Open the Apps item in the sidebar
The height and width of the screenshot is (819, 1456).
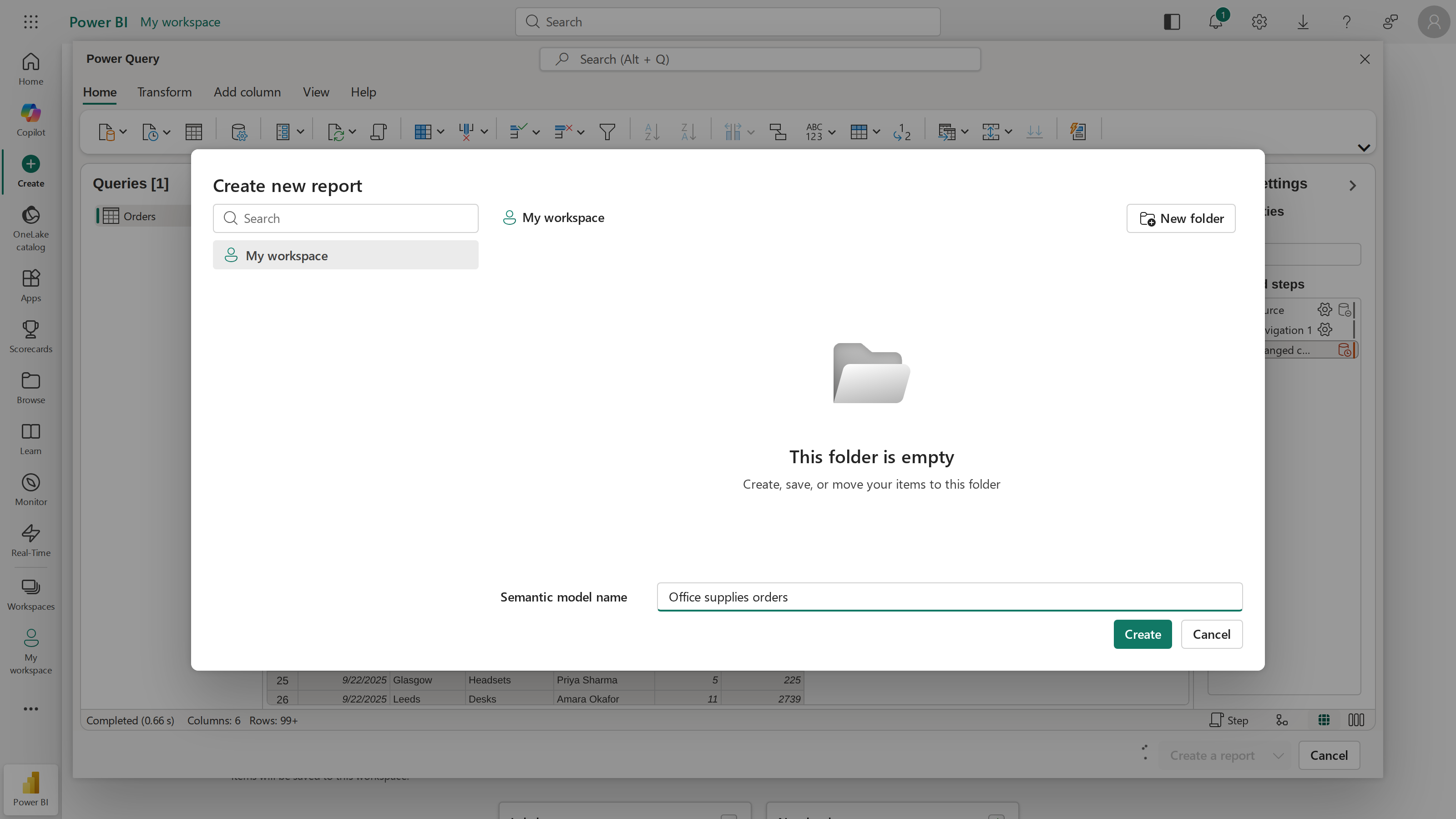tap(30, 286)
